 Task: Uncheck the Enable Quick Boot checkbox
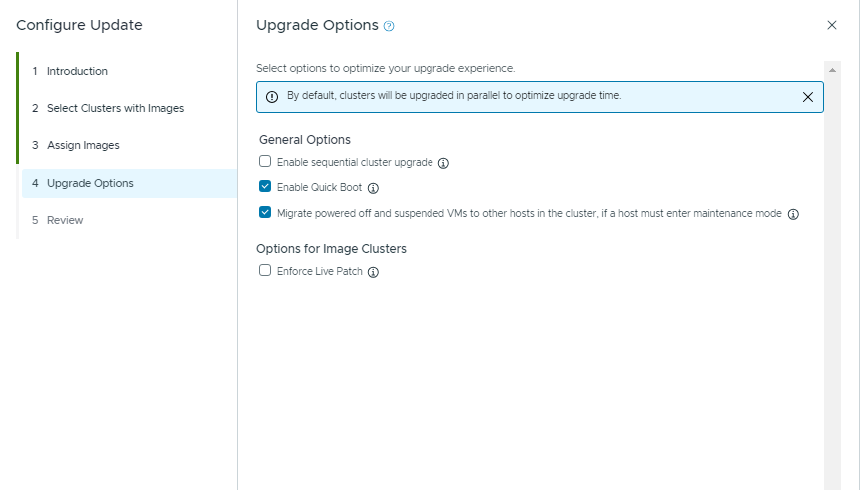click(265, 187)
